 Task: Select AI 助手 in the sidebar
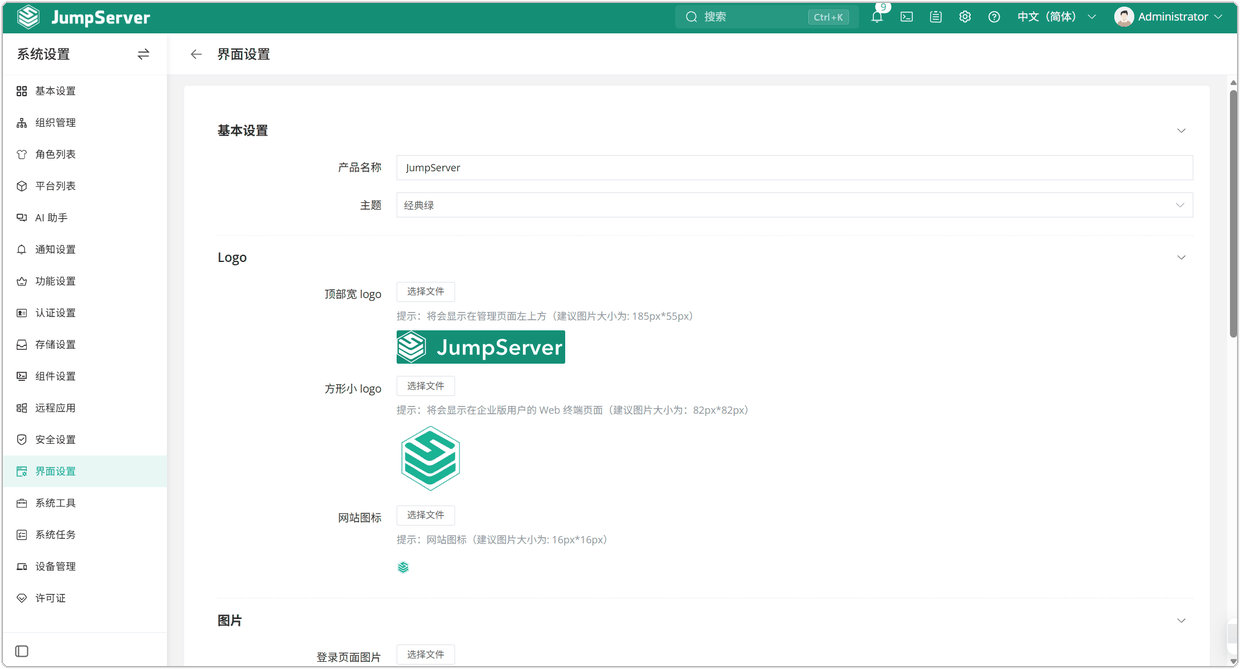84,218
